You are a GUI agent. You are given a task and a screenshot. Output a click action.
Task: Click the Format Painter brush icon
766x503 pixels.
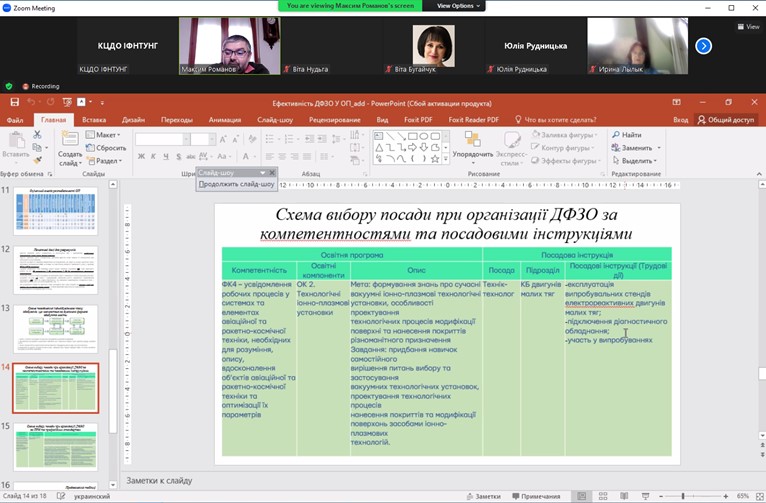[37, 160]
